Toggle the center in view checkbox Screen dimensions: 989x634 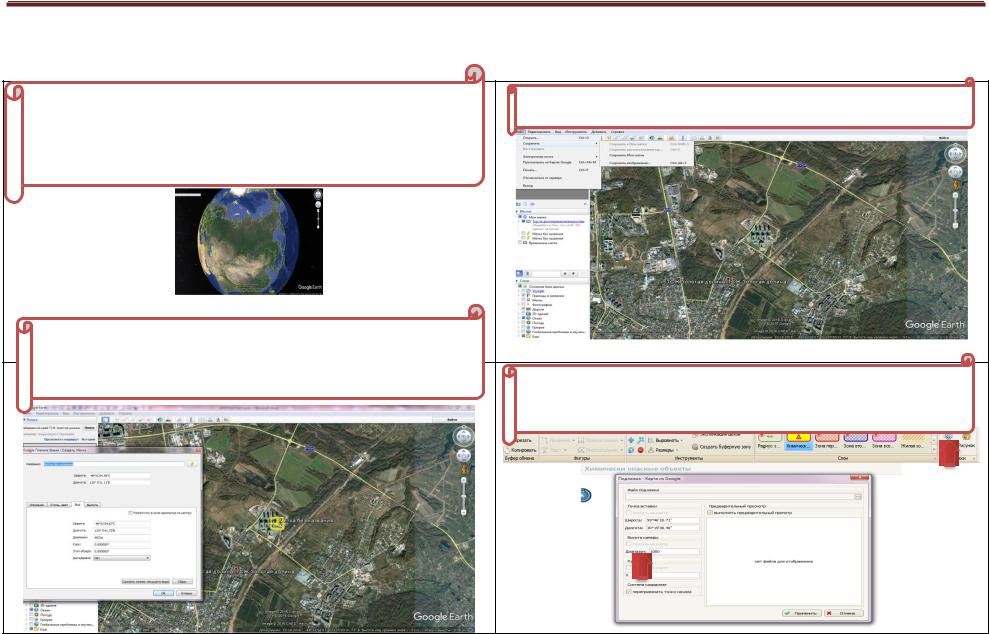[130, 513]
